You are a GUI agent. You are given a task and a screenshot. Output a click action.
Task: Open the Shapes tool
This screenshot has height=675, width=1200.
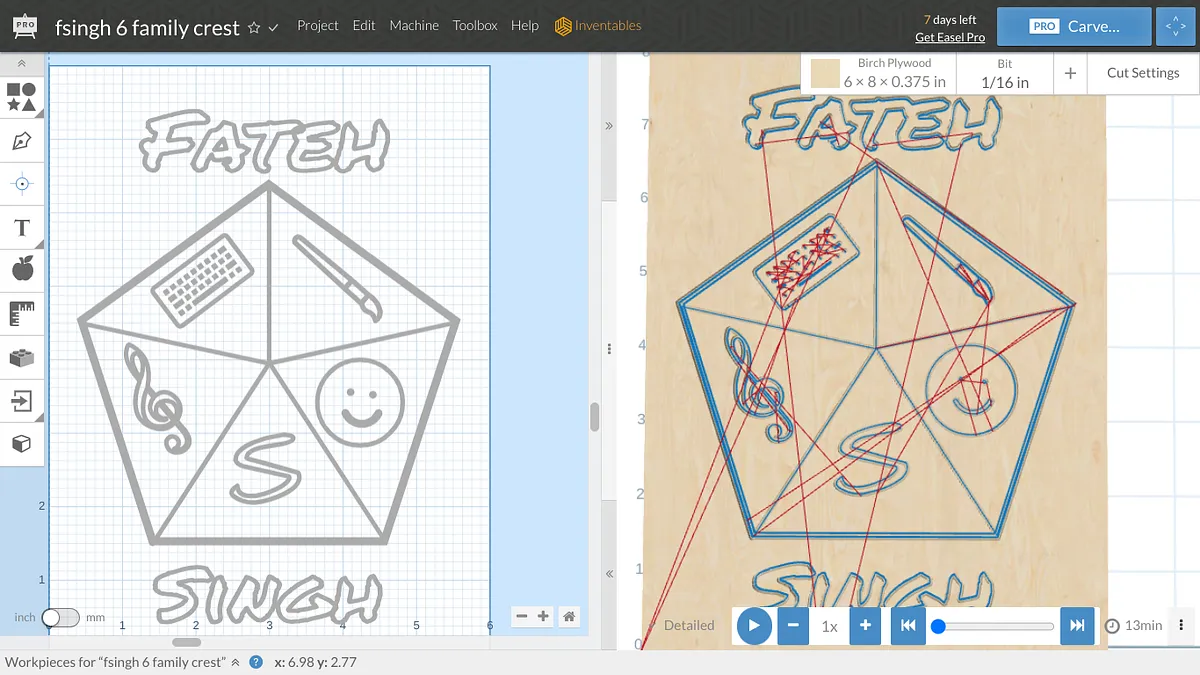(21, 97)
